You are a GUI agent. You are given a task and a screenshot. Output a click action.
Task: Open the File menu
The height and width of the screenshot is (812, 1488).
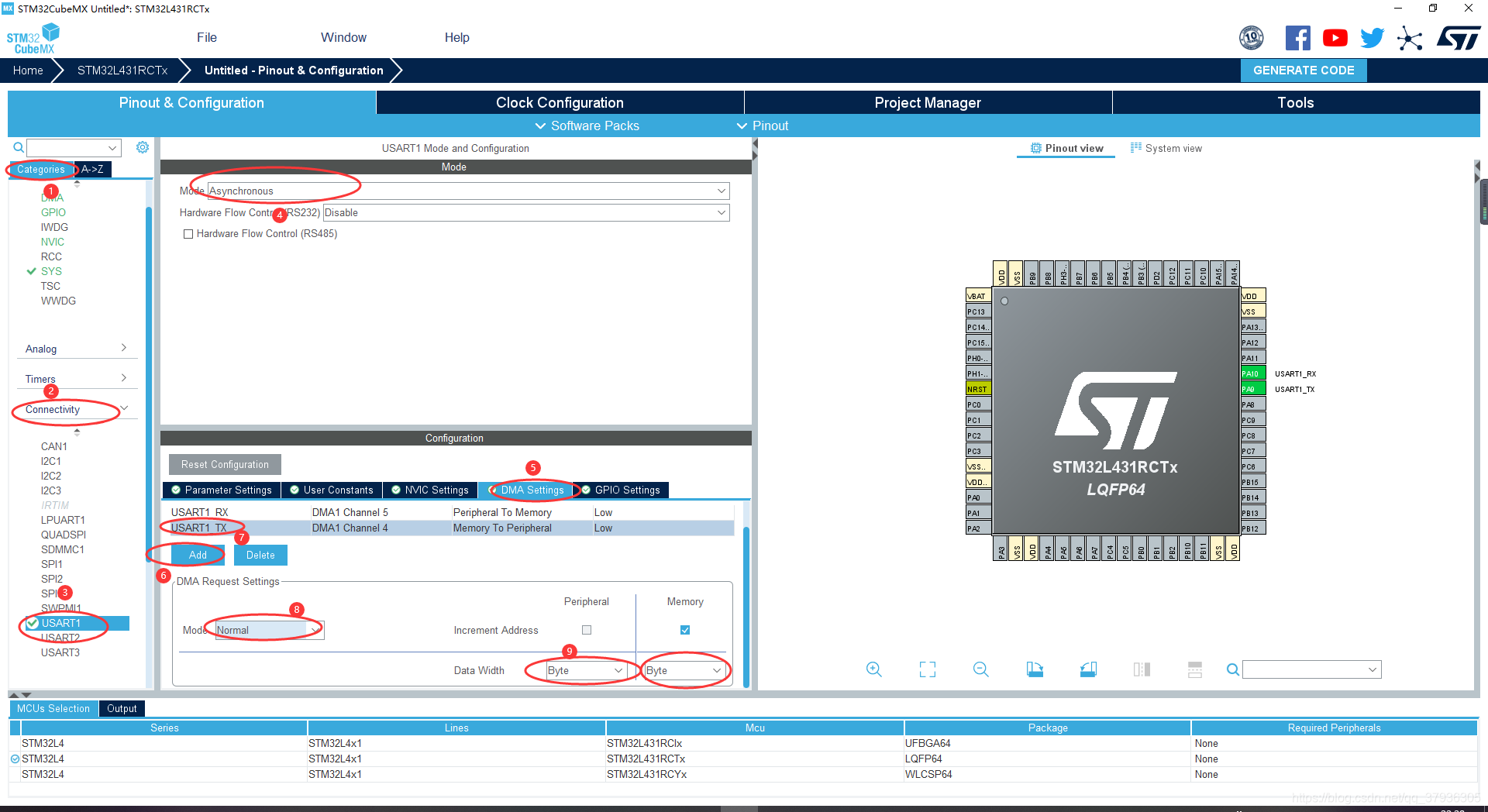pyautogui.click(x=207, y=37)
